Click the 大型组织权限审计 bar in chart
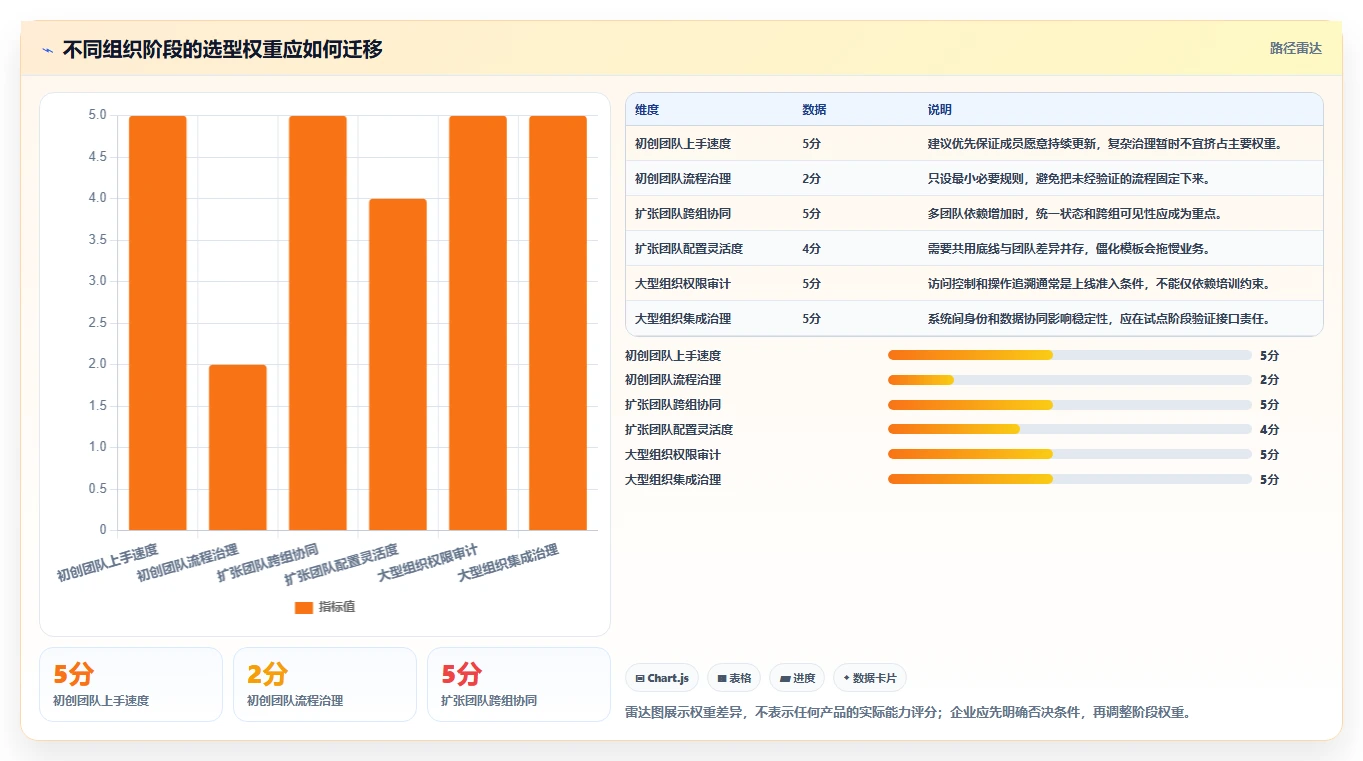Viewport: 1363px width, 761px height. (x=478, y=323)
